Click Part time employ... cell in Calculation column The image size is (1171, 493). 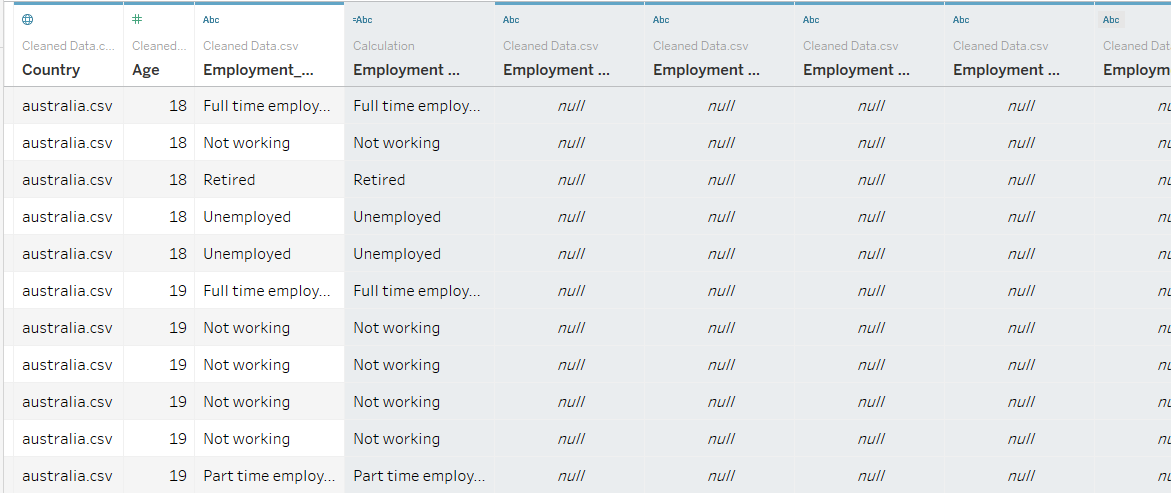419,476
